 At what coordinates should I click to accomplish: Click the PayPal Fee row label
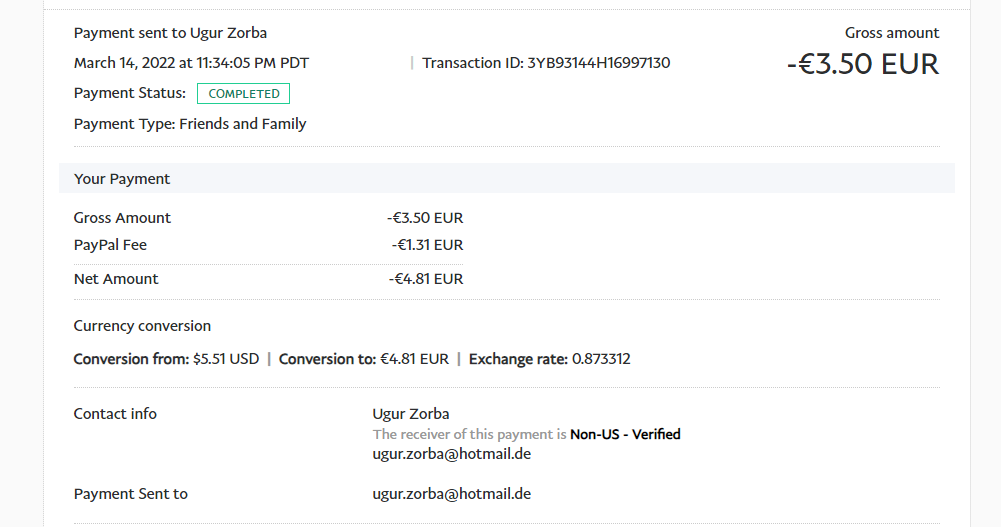(x=110, y=245)
